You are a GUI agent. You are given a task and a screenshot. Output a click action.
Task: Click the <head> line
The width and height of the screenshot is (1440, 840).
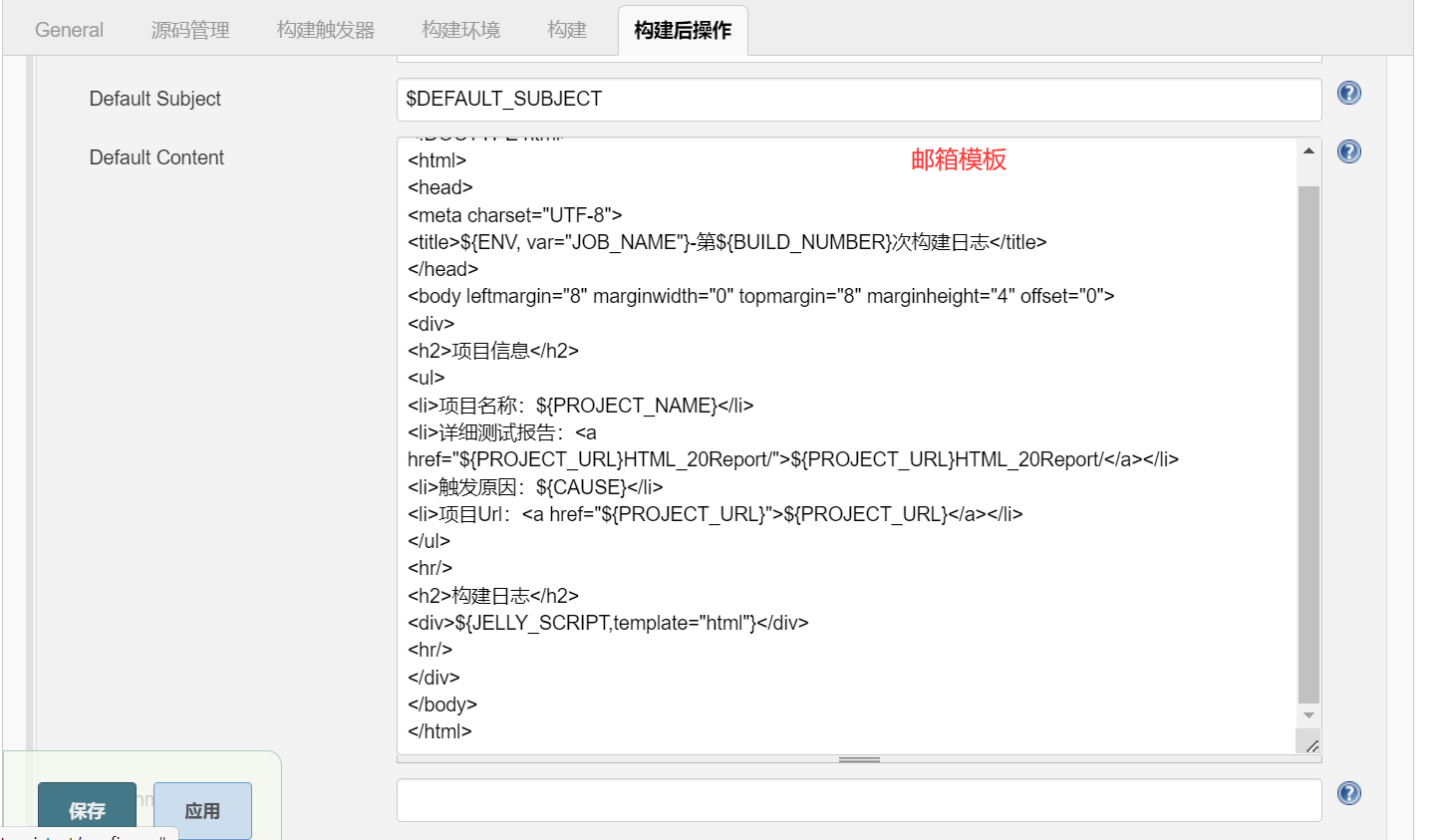pyautogui.click(x=440, y=187)
